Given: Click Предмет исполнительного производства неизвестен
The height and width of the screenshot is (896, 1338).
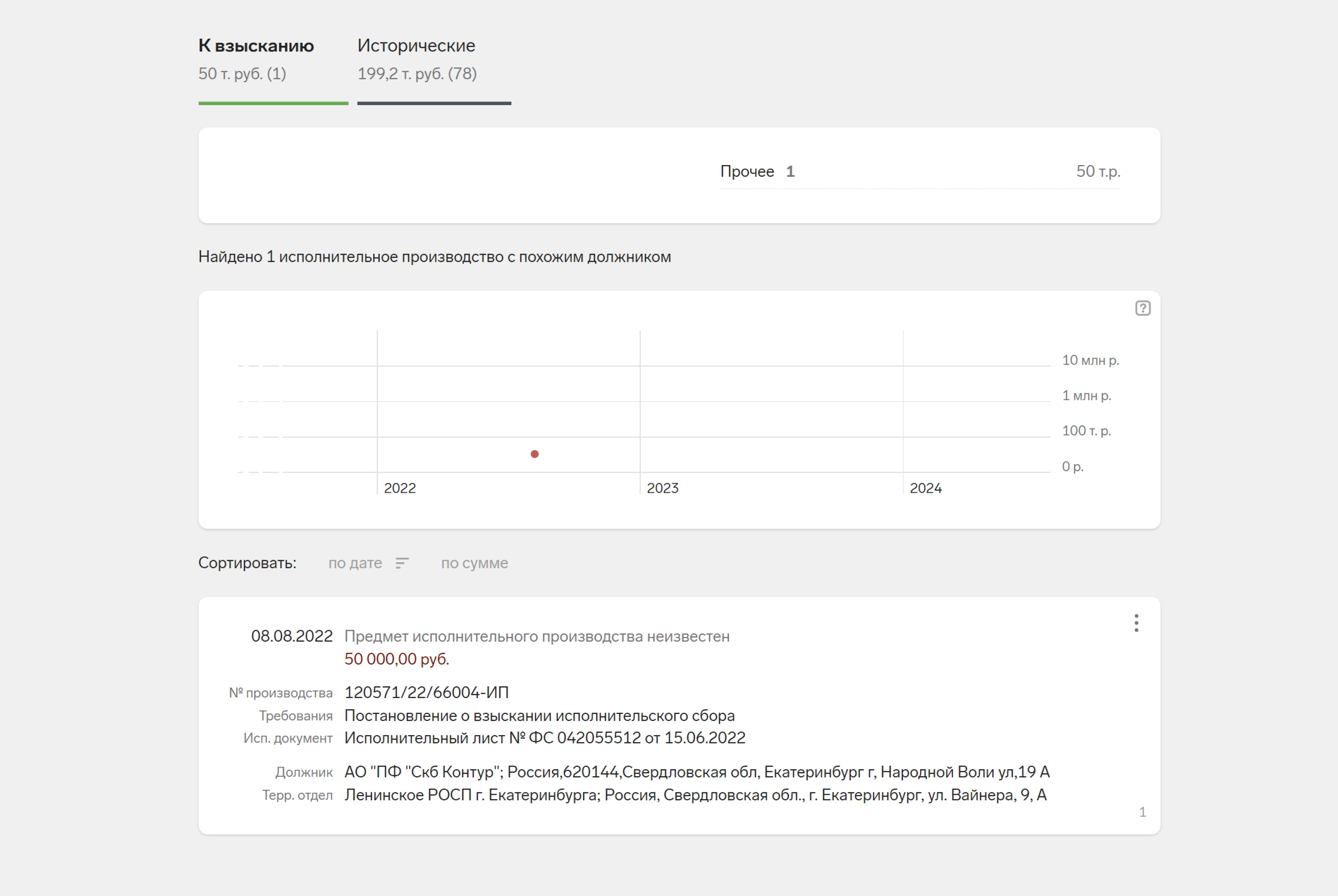Looking at the screenshot, I should (537, 637).
